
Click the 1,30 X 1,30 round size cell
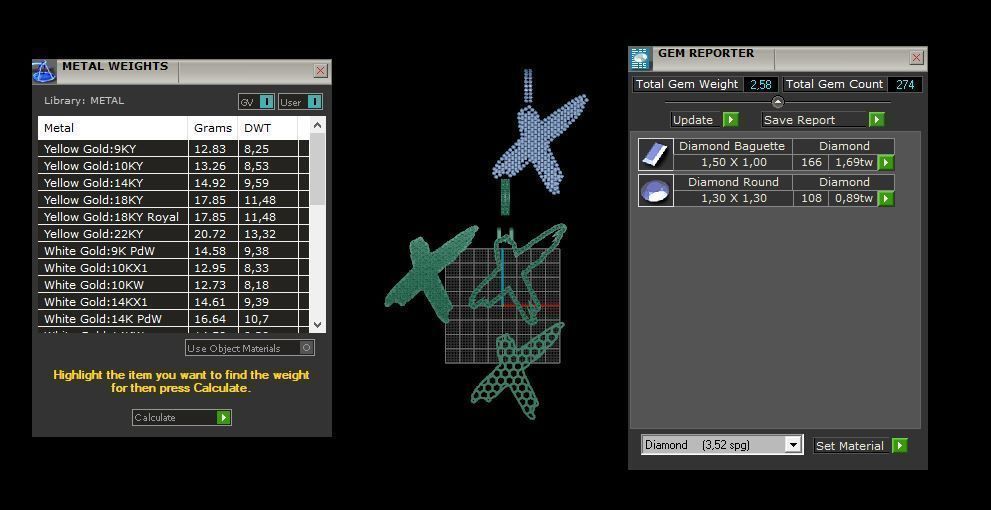click(733, 198)
